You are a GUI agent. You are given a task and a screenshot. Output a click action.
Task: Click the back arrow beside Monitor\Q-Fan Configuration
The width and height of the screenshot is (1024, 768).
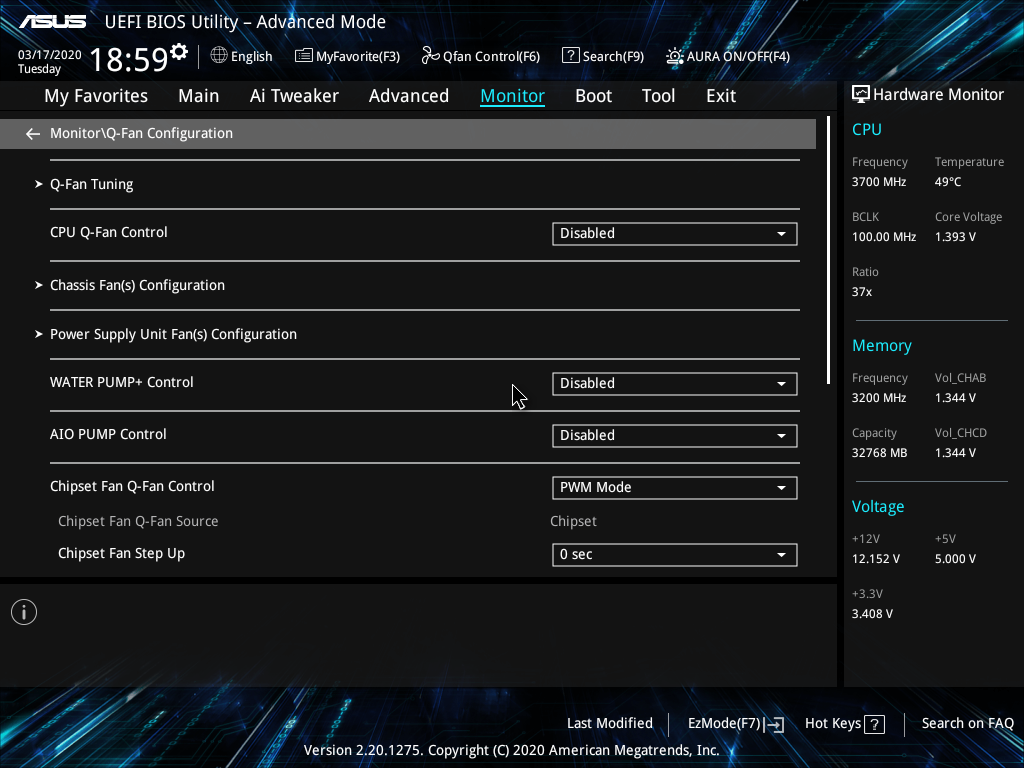[33, 134]
